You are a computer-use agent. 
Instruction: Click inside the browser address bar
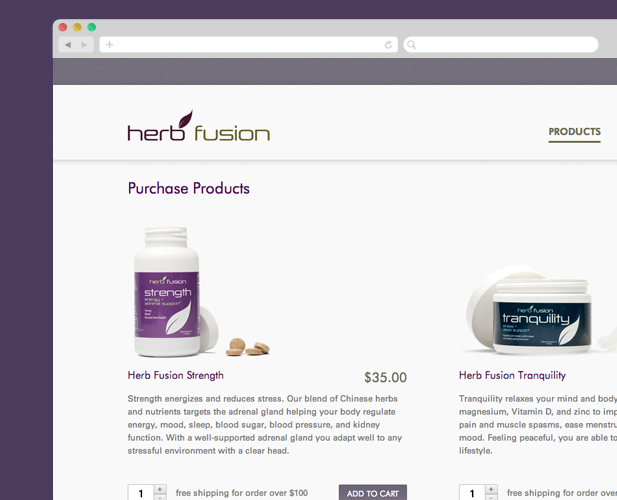(x=249, y=44)
